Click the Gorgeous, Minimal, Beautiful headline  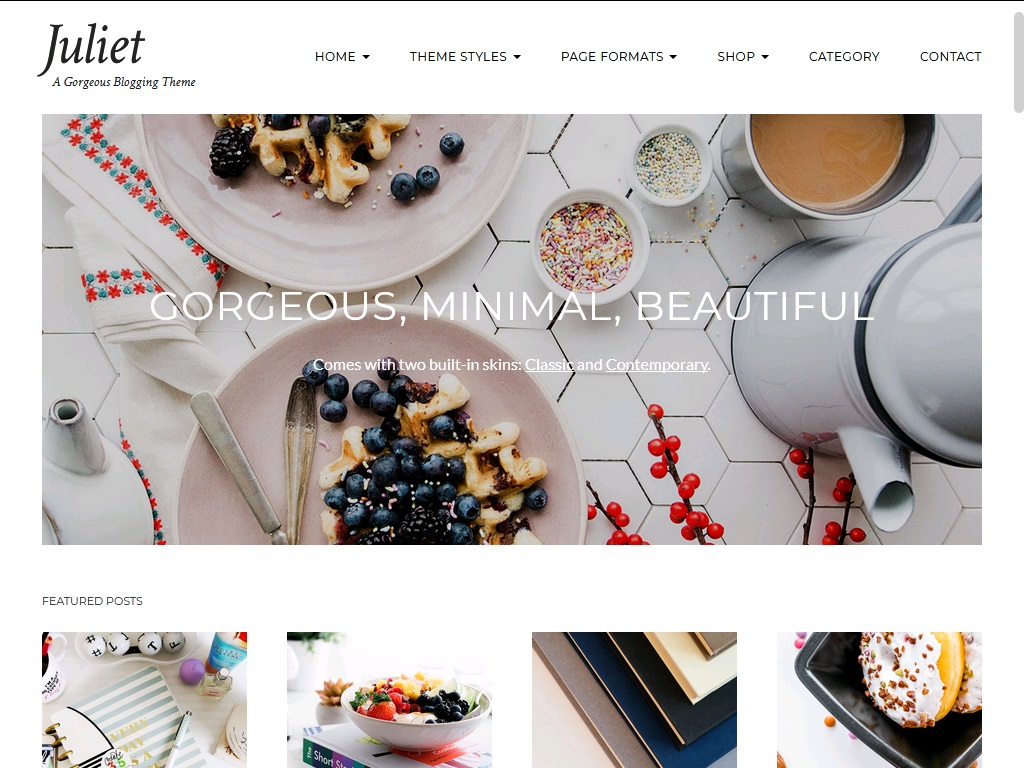511,306
